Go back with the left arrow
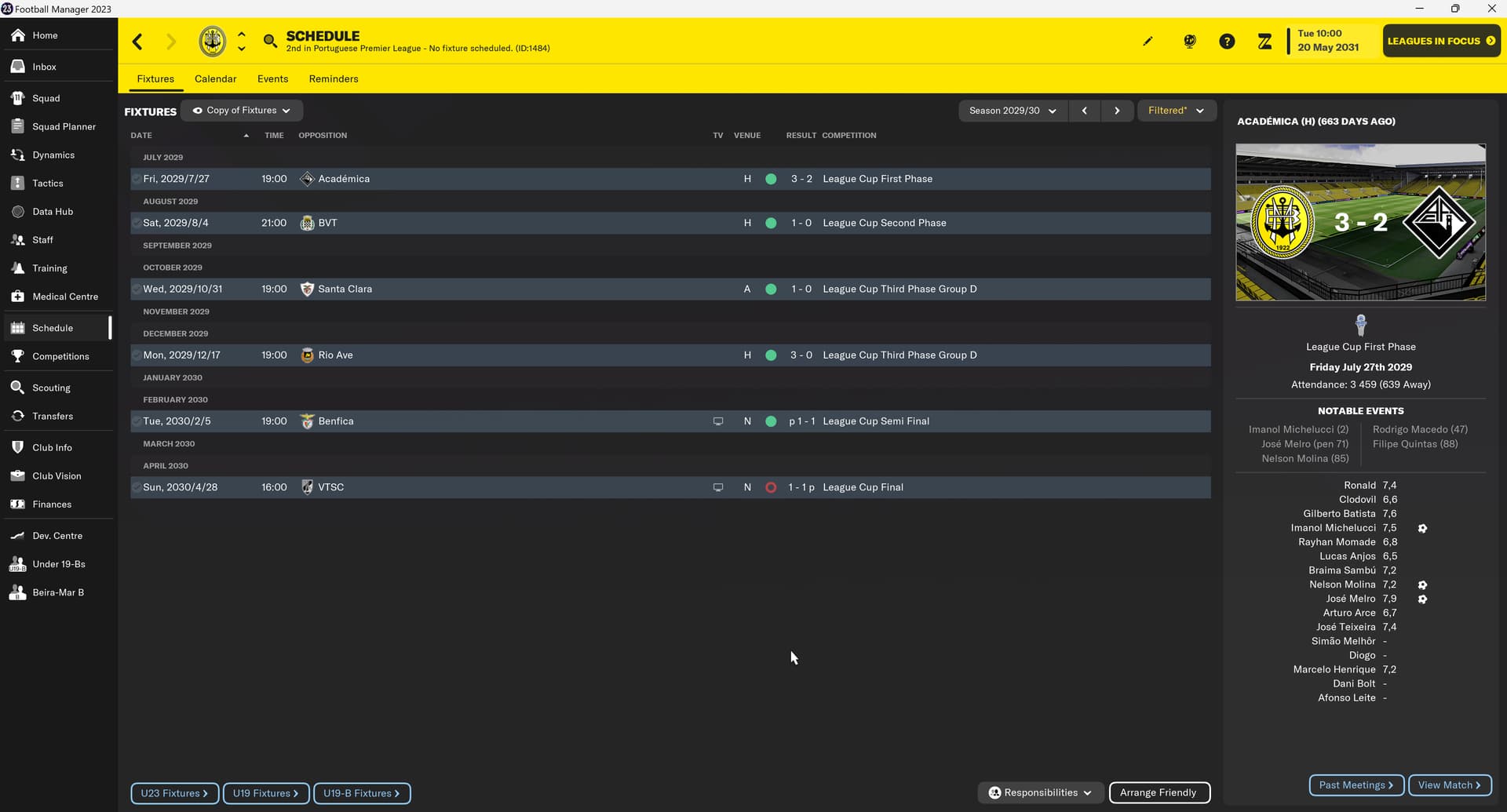The width and height of the screenshot is (1507, 812). (x=138, y=41)
